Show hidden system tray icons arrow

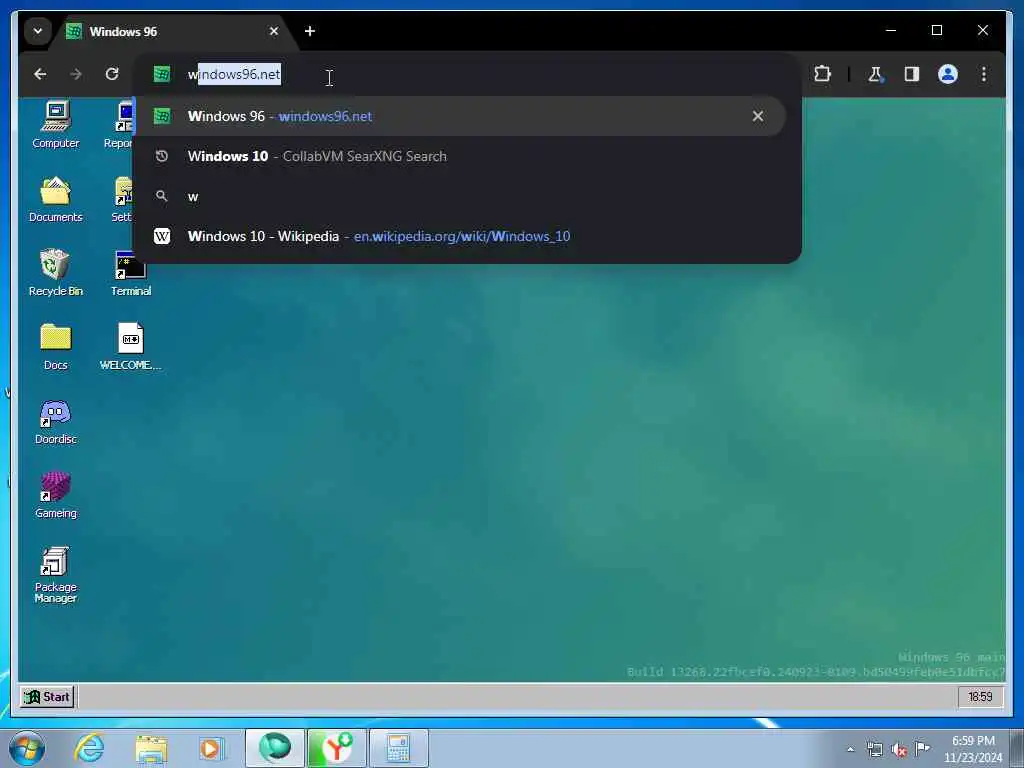[850, 749]
